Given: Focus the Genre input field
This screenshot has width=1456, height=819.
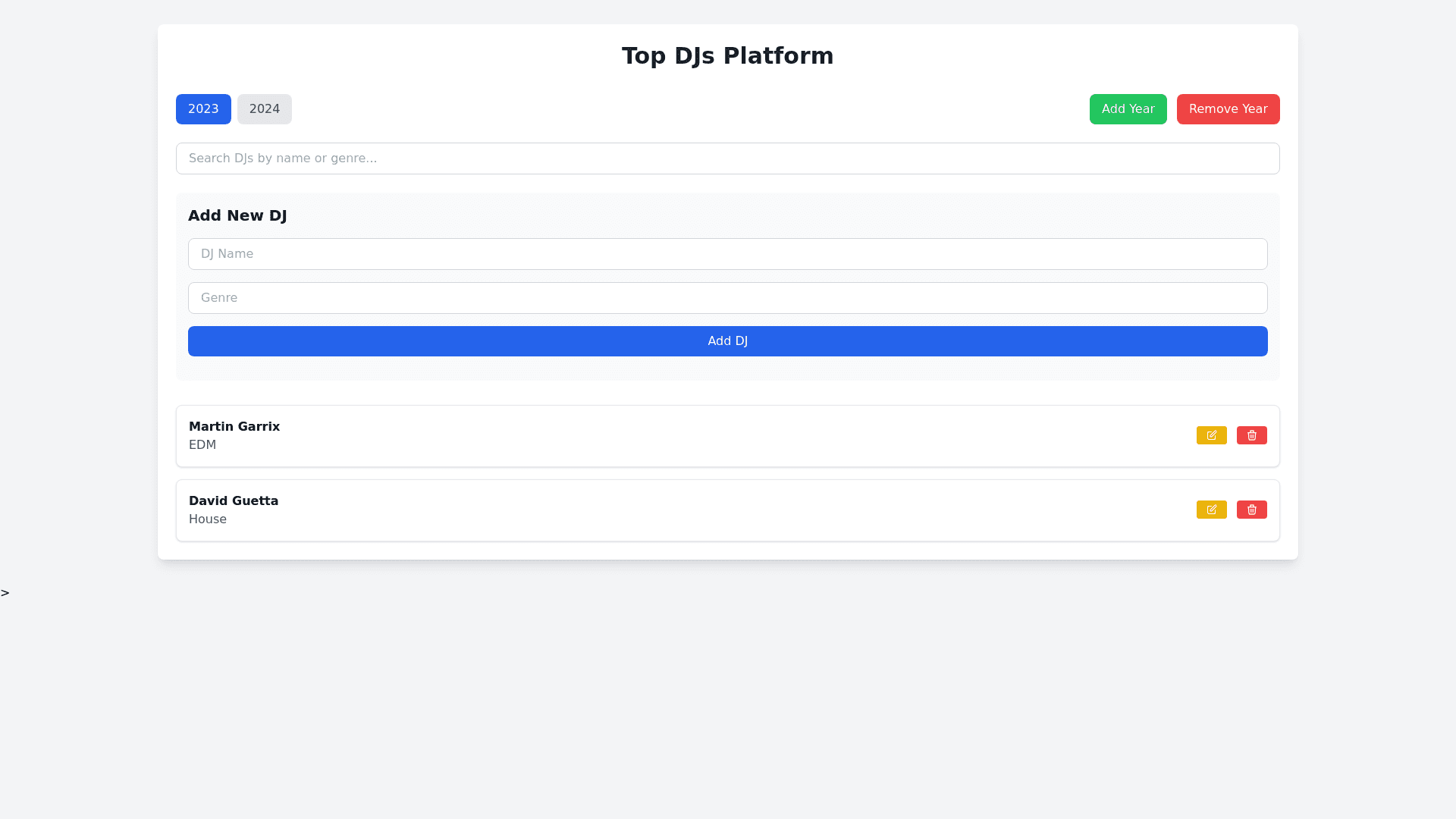Looking at the screenshot, I should click(x=727, y=298).
